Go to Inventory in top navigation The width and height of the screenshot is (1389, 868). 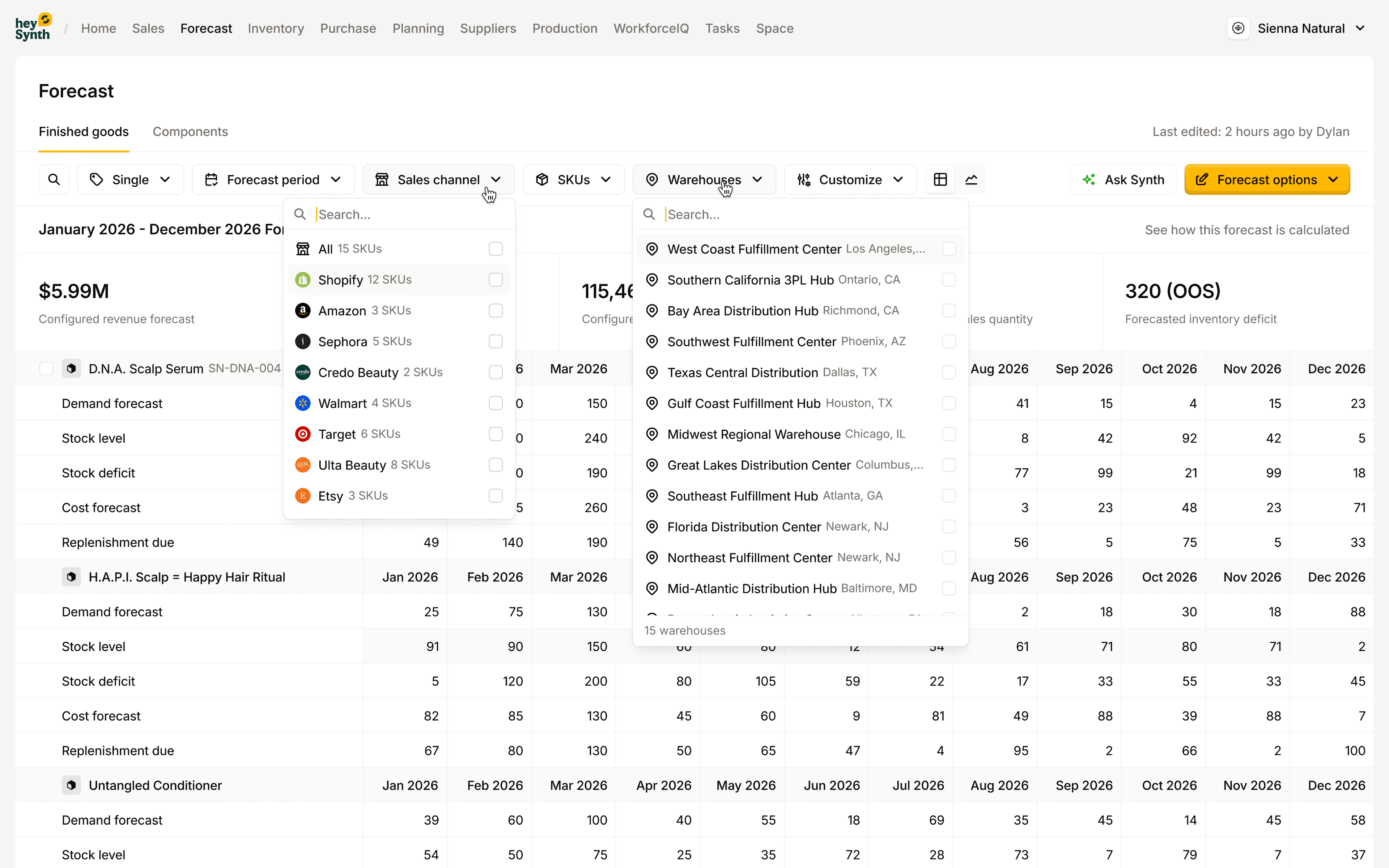pos(276,28)
